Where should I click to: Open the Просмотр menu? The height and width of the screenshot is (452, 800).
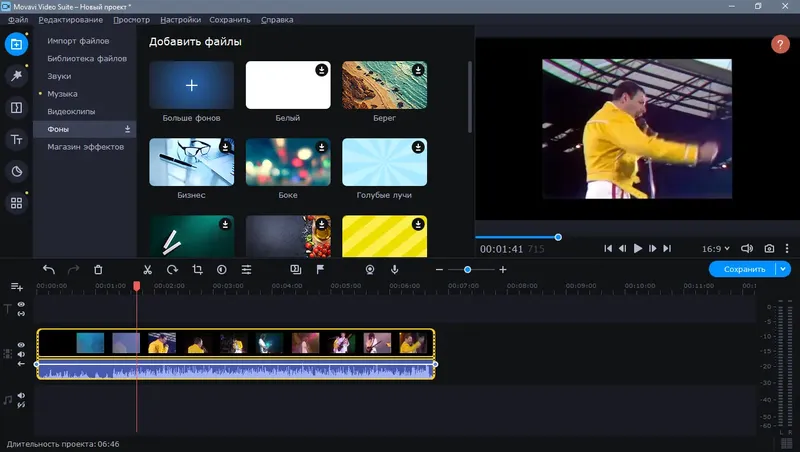point(132,19)
